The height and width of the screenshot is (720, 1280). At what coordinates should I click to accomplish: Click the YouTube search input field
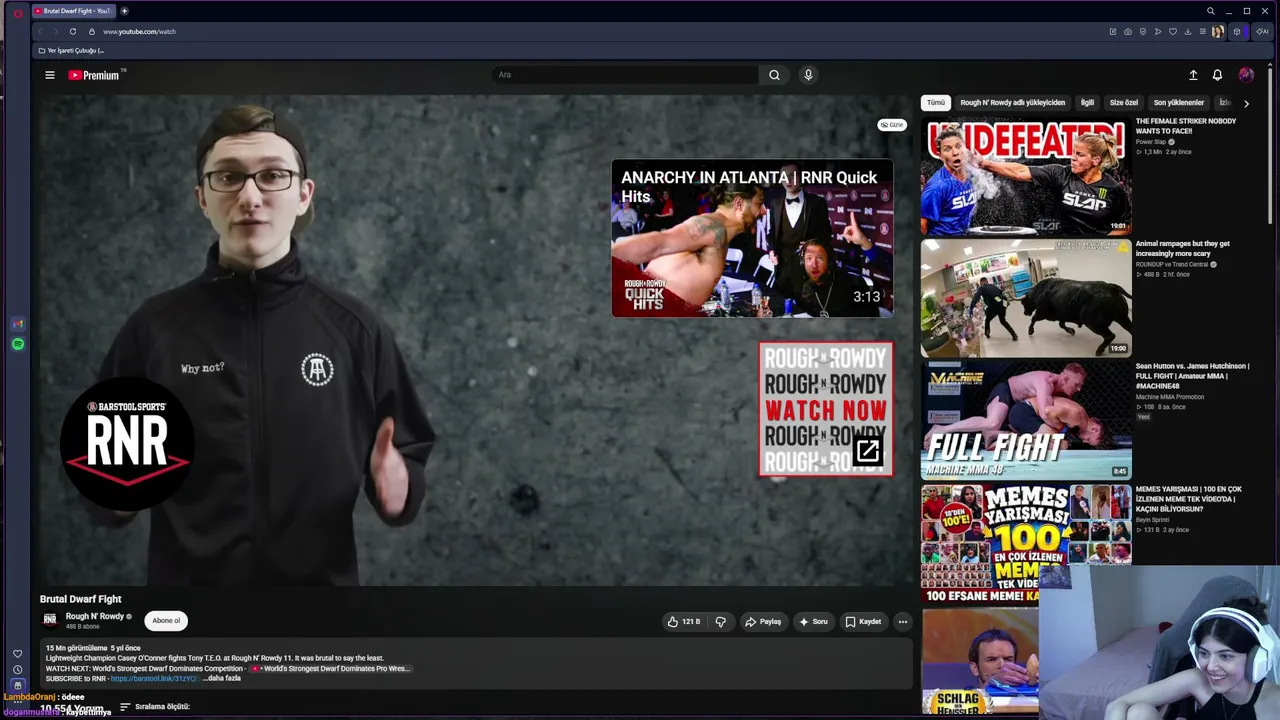click(x=625, y=75)
